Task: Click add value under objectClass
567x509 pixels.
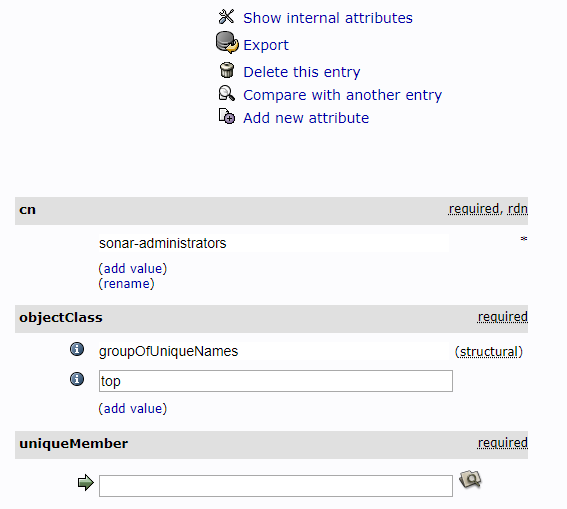Action: (x=133, y=409)
